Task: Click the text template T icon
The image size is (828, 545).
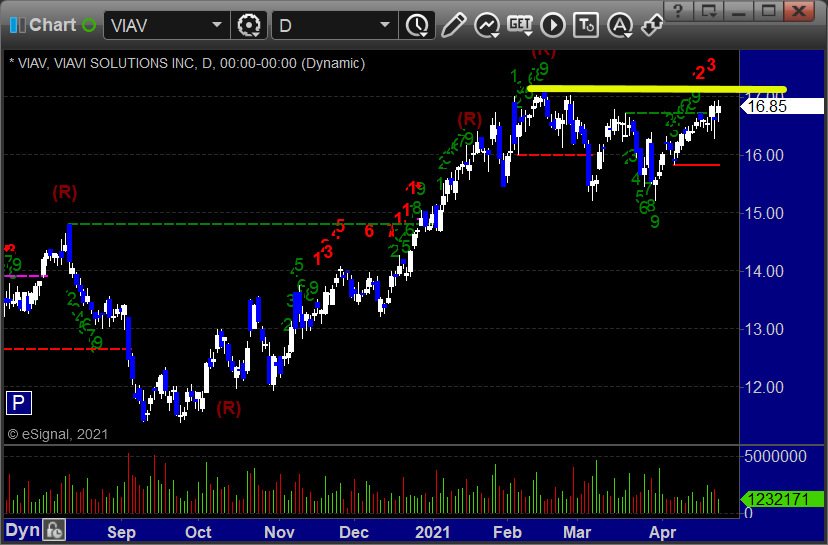Action: [x=586, y=25]
